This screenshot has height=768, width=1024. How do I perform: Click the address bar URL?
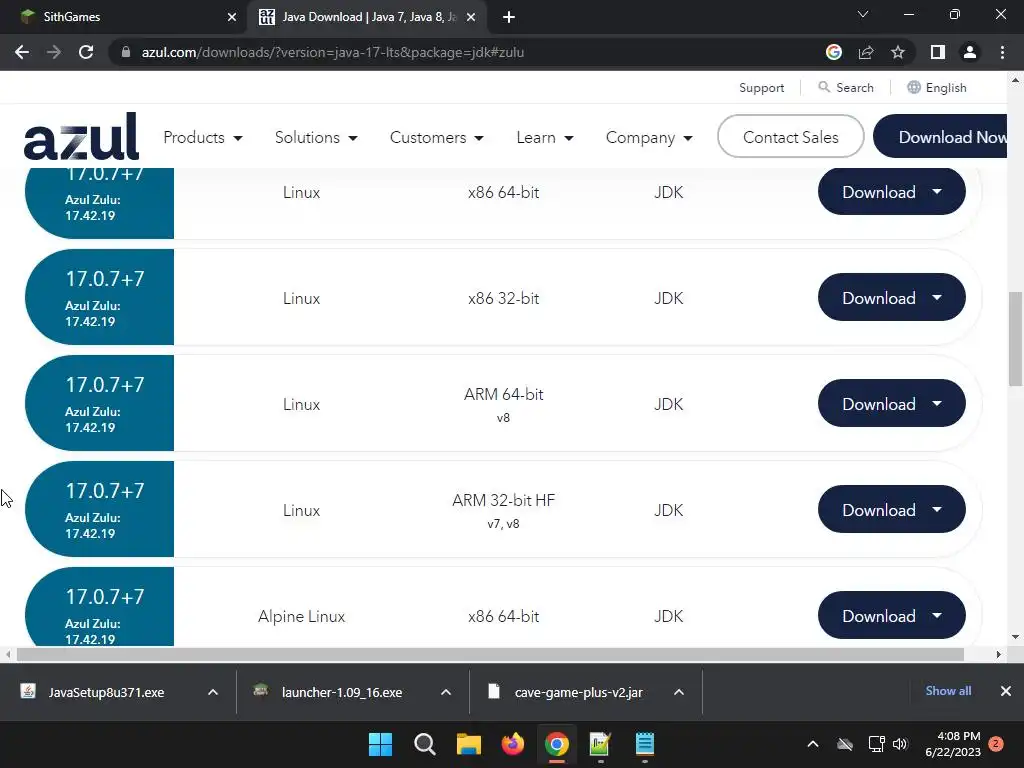click(x=333, y=52)
